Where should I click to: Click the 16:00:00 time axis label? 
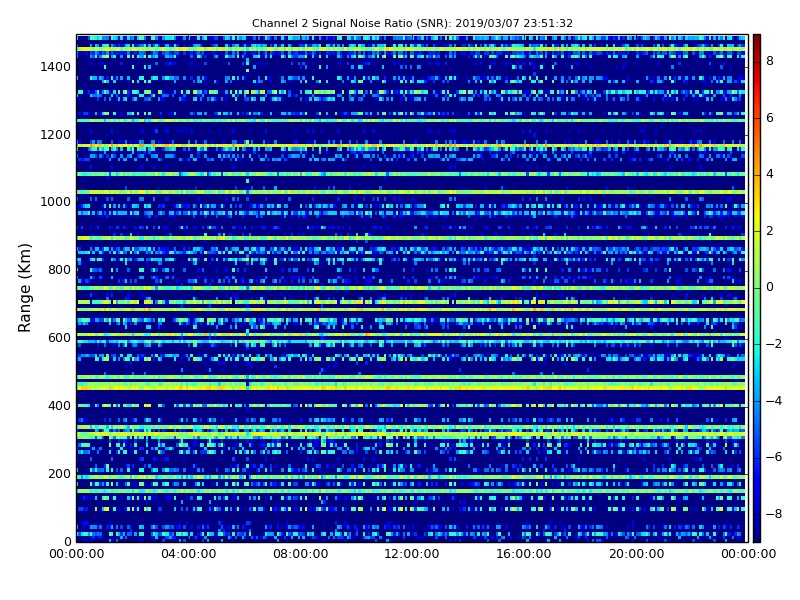click(524, 554)
